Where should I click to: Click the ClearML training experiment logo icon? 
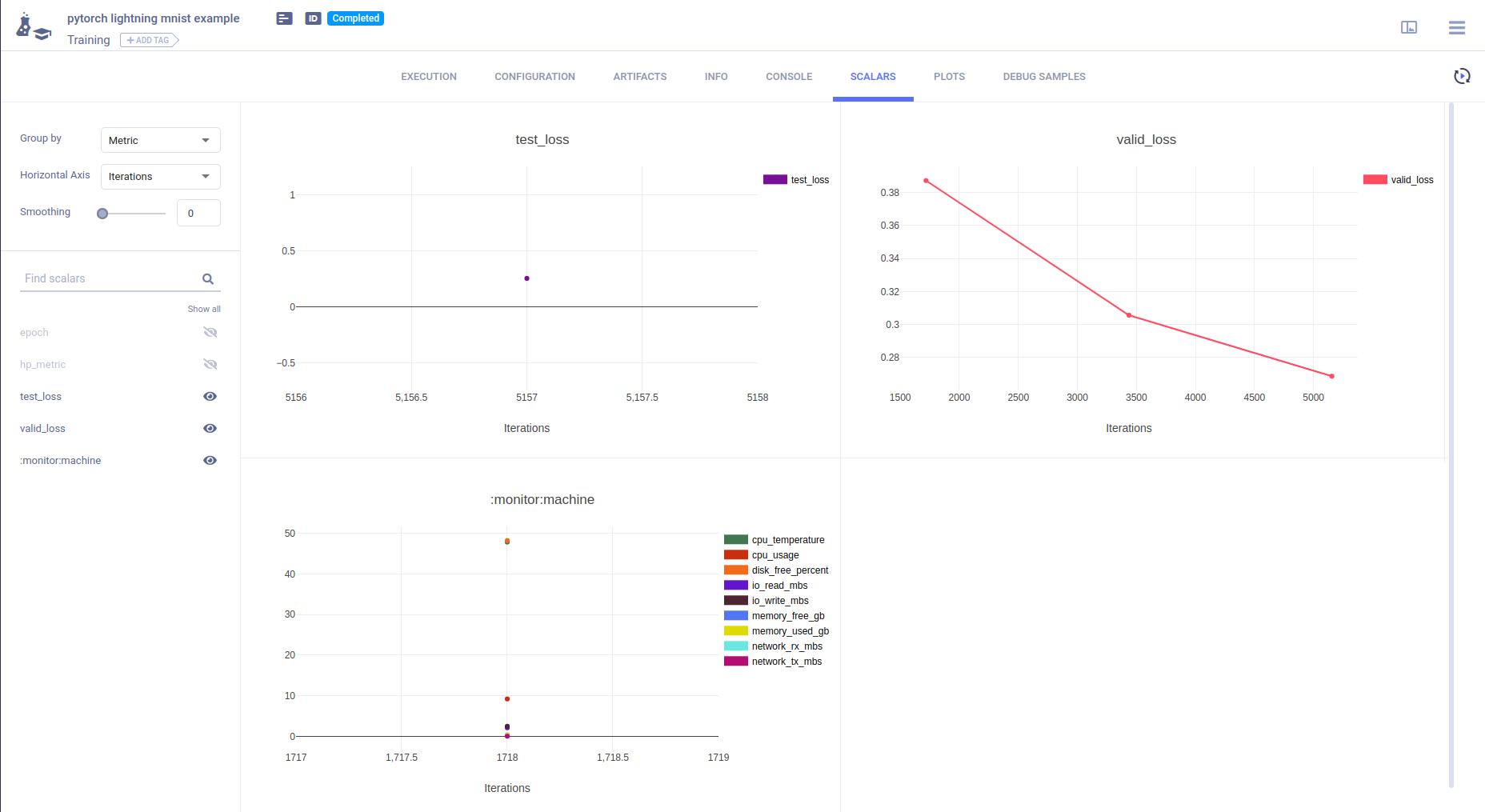(33, 27)
